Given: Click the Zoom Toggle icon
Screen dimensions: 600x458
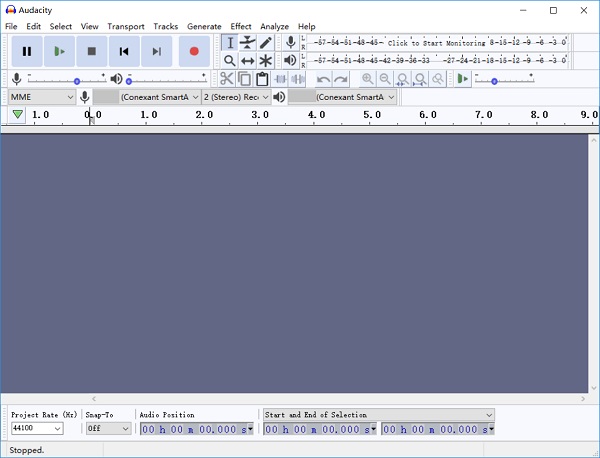Looking at the screenshot, I should click(438, 79).
